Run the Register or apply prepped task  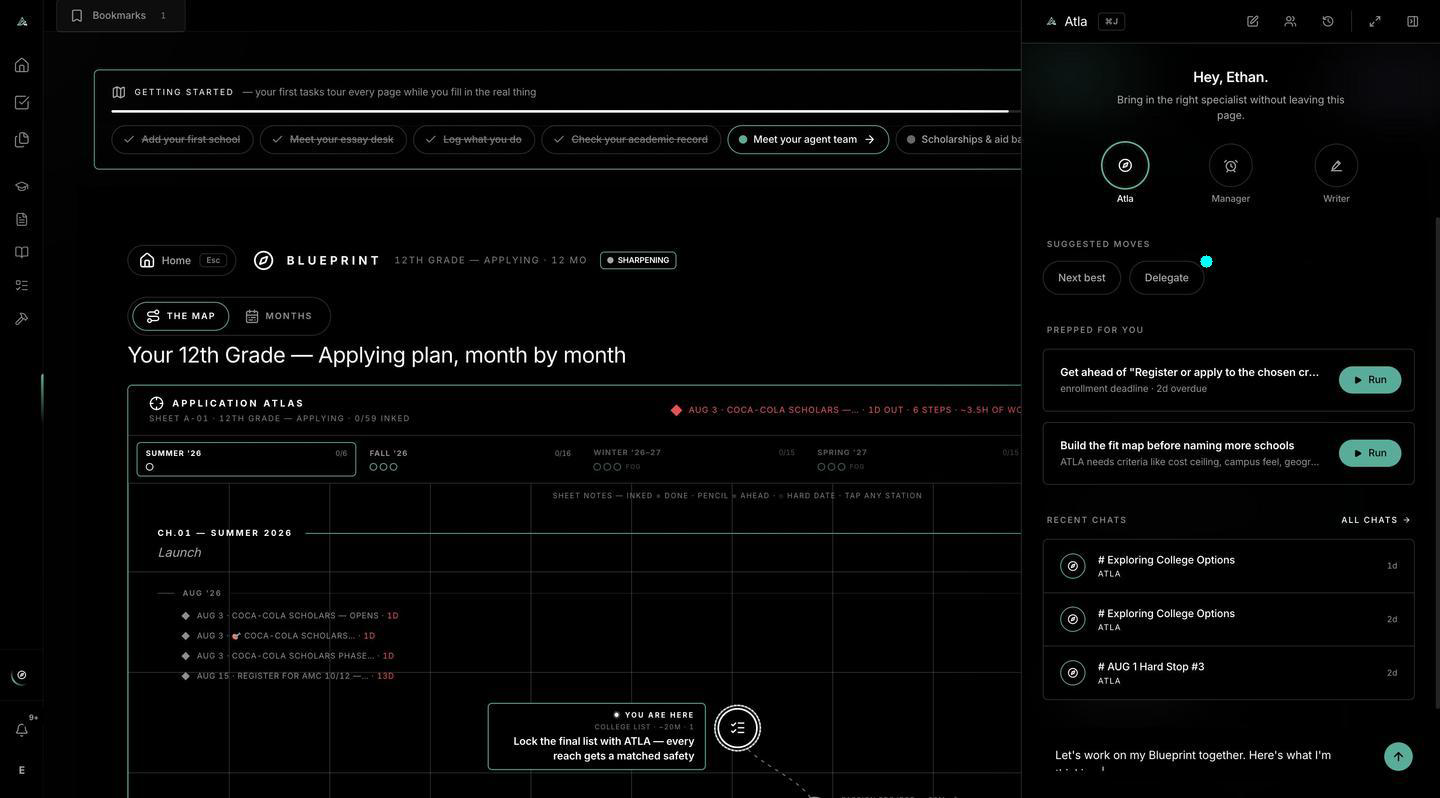[x=1370, y=380]
